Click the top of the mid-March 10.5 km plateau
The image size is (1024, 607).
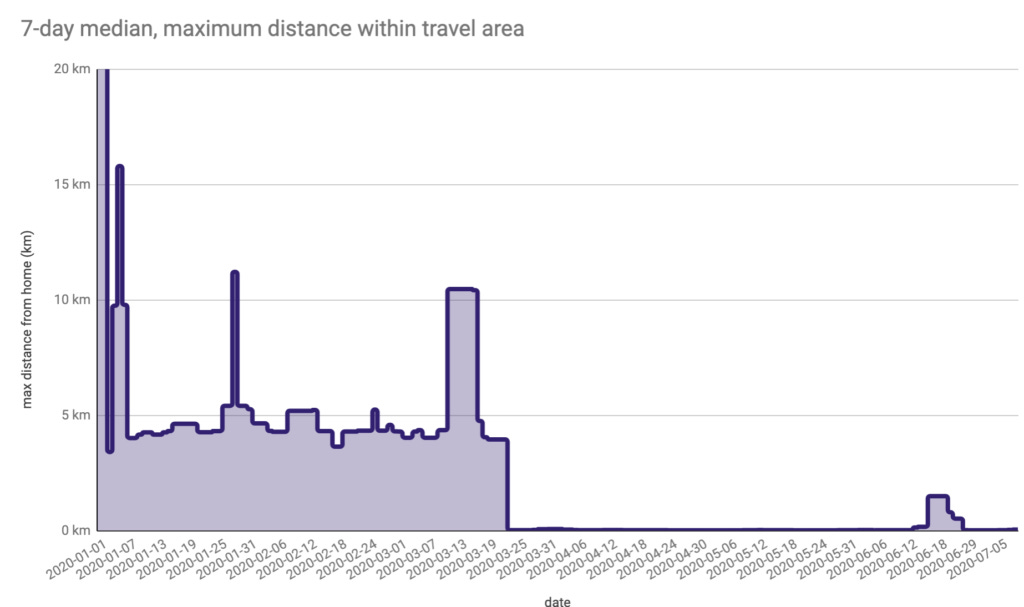462,289
